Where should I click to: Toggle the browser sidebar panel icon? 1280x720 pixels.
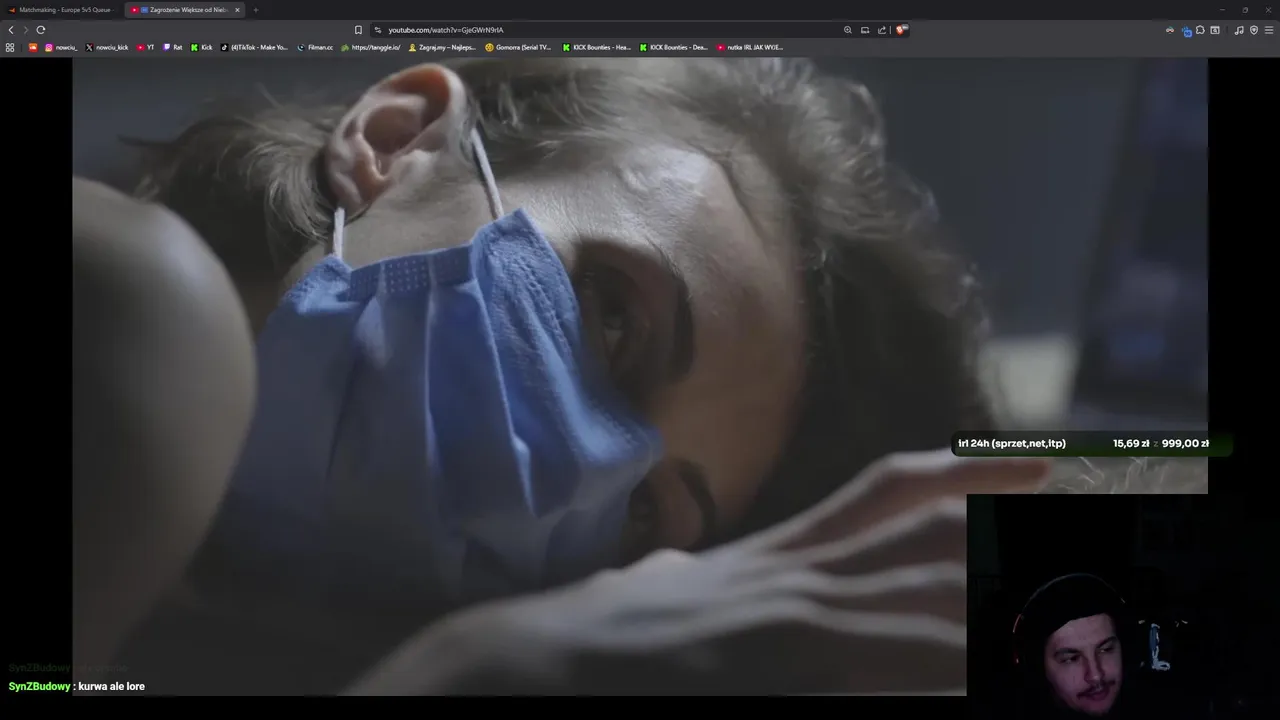point(1215,30)
